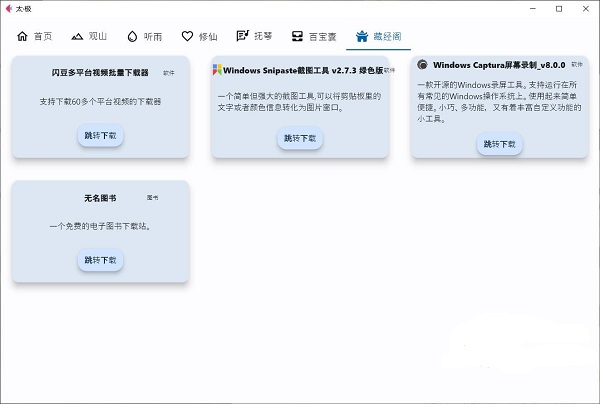Click the inbox icon for 百宝囊
The width and height of the screenshot is (600, 404).
(297, 36)
